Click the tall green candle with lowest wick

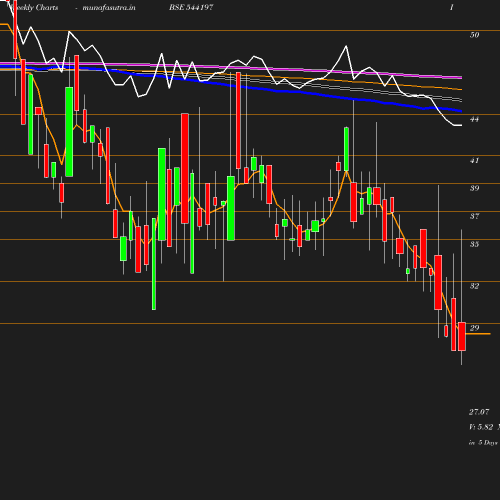click(x=154, y=264)
